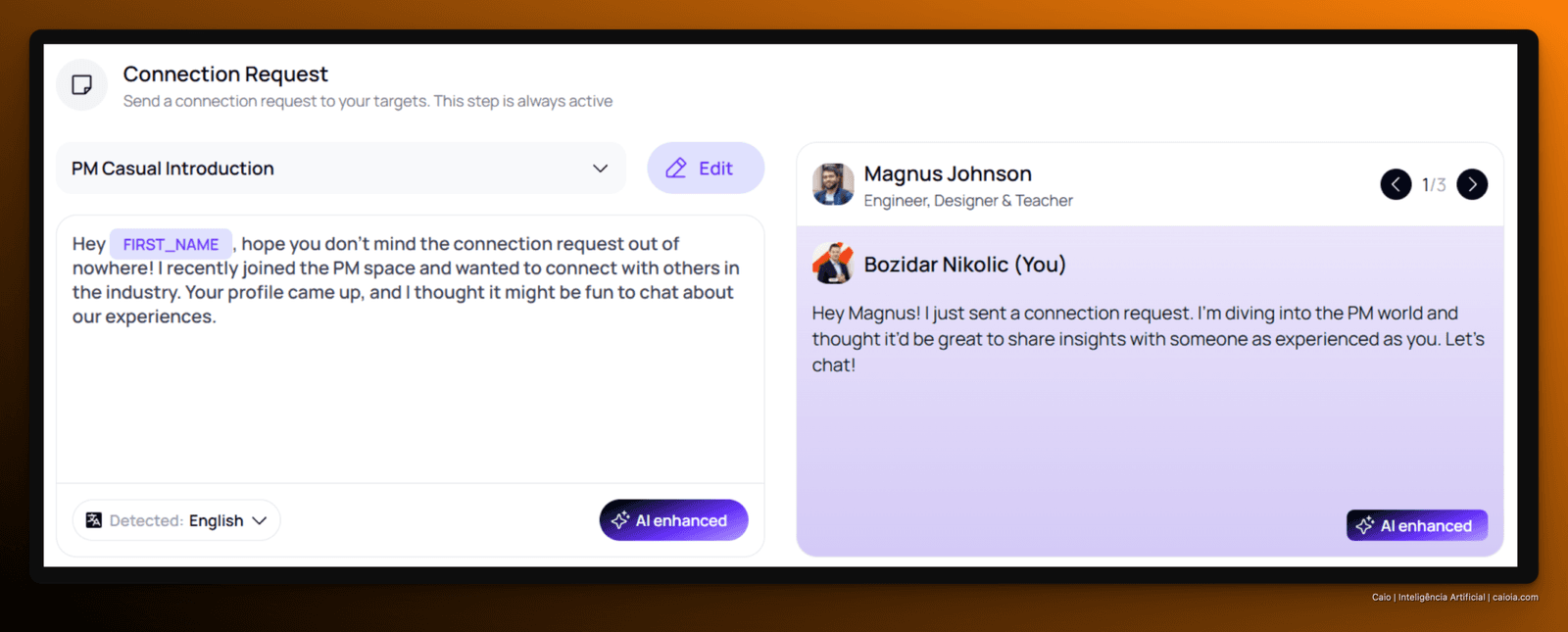Open the Detected: English language dropdown

176,520
